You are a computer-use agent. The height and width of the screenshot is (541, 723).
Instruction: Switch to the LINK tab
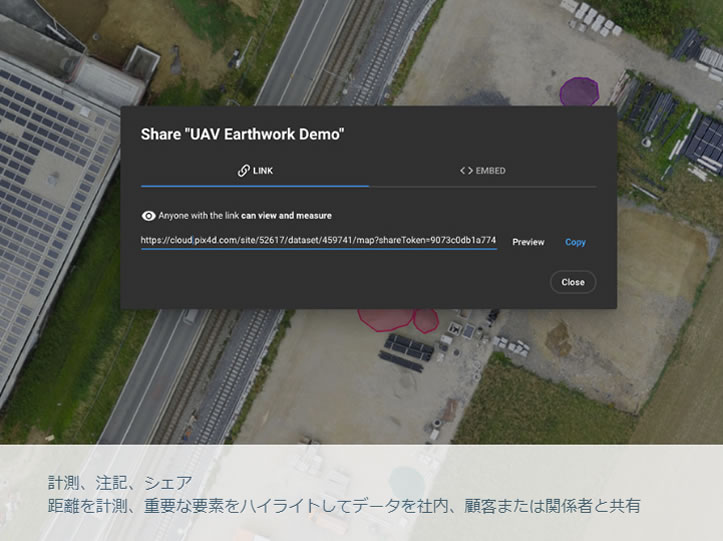pyautogui.click(x=255, y=171)
